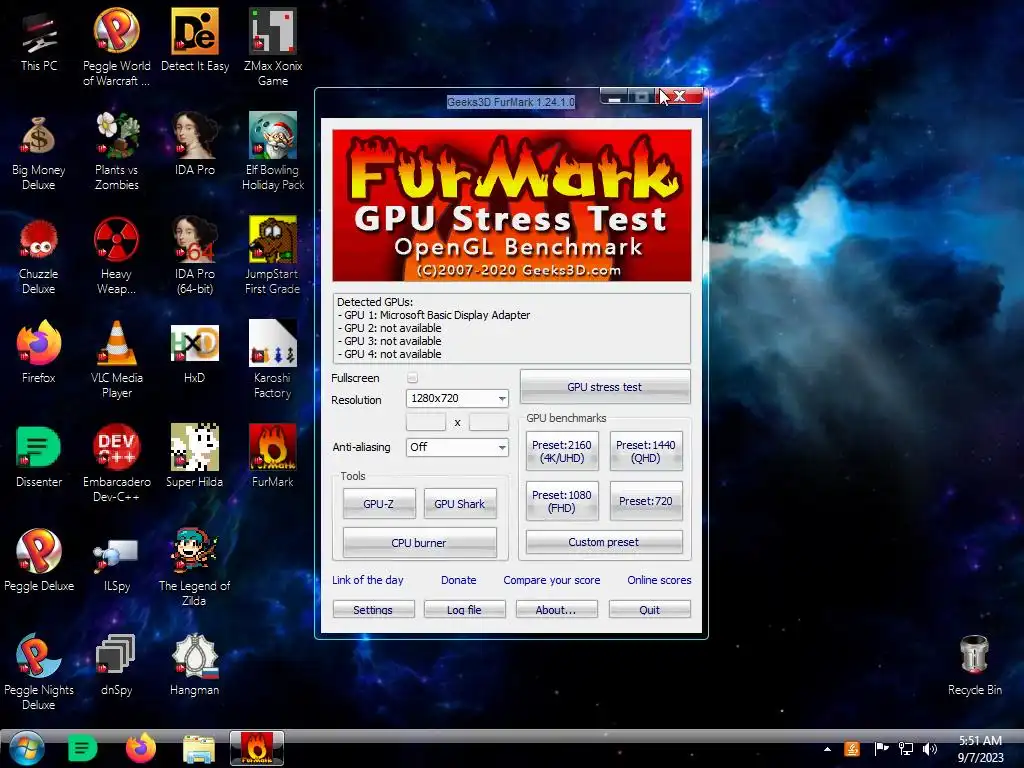Image resolution: width=1024 pixels, height=768 pixels.
Task: Run the Preset:2160 (4K/UHD) benchmark
Action: 562,451
